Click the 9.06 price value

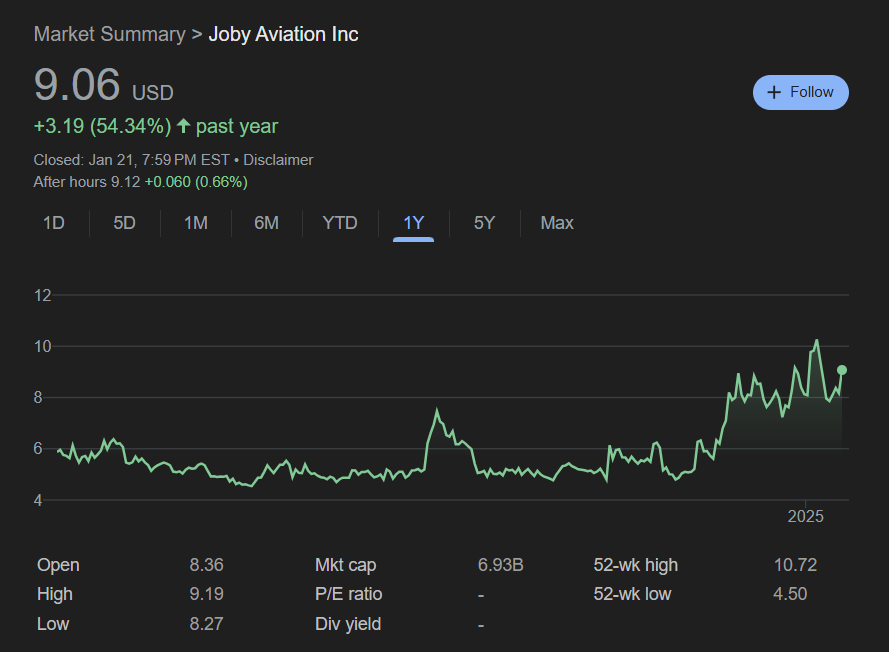click(x=77, y=84)
